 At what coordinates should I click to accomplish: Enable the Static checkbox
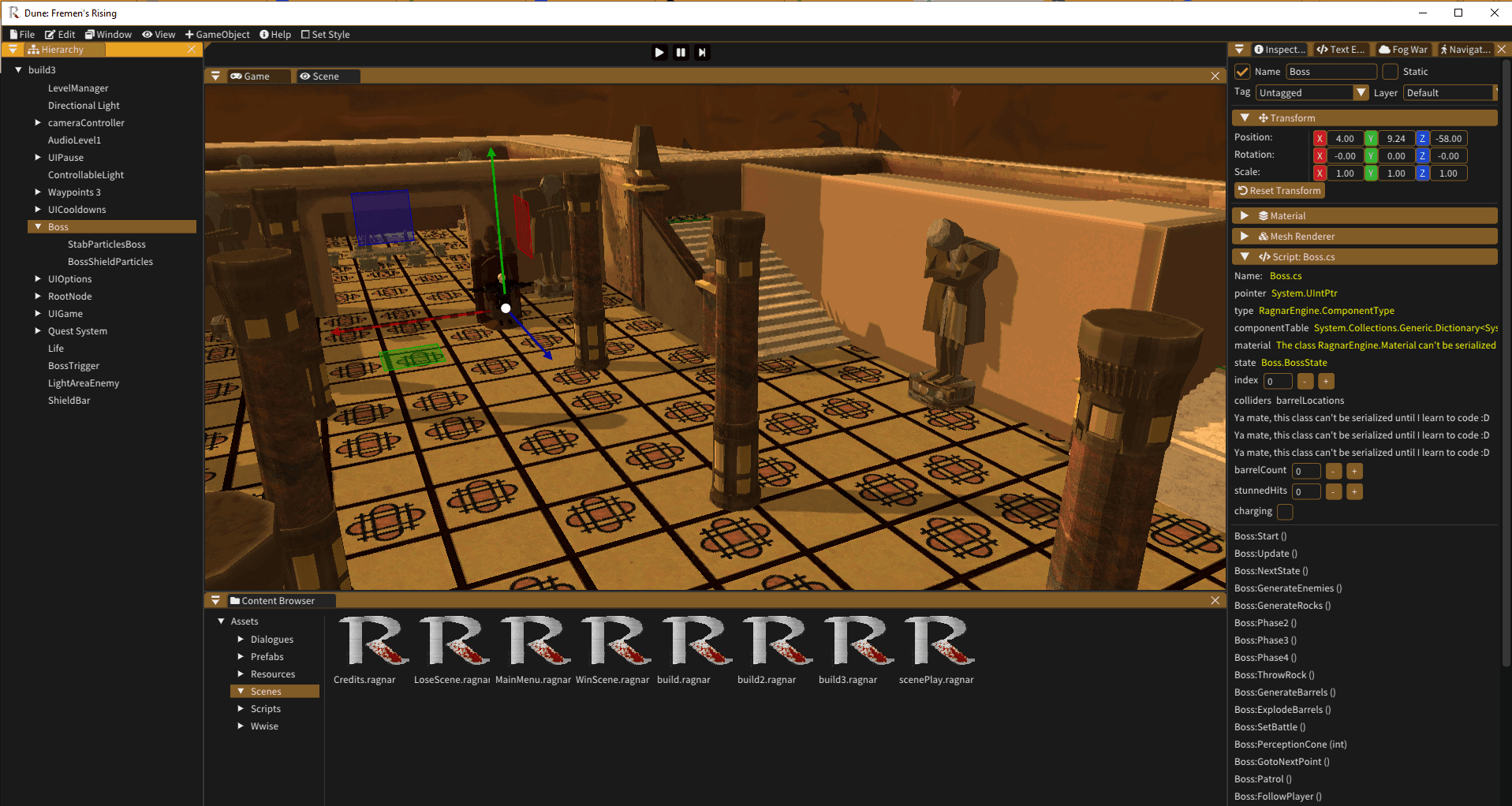tap(1391, 72)
